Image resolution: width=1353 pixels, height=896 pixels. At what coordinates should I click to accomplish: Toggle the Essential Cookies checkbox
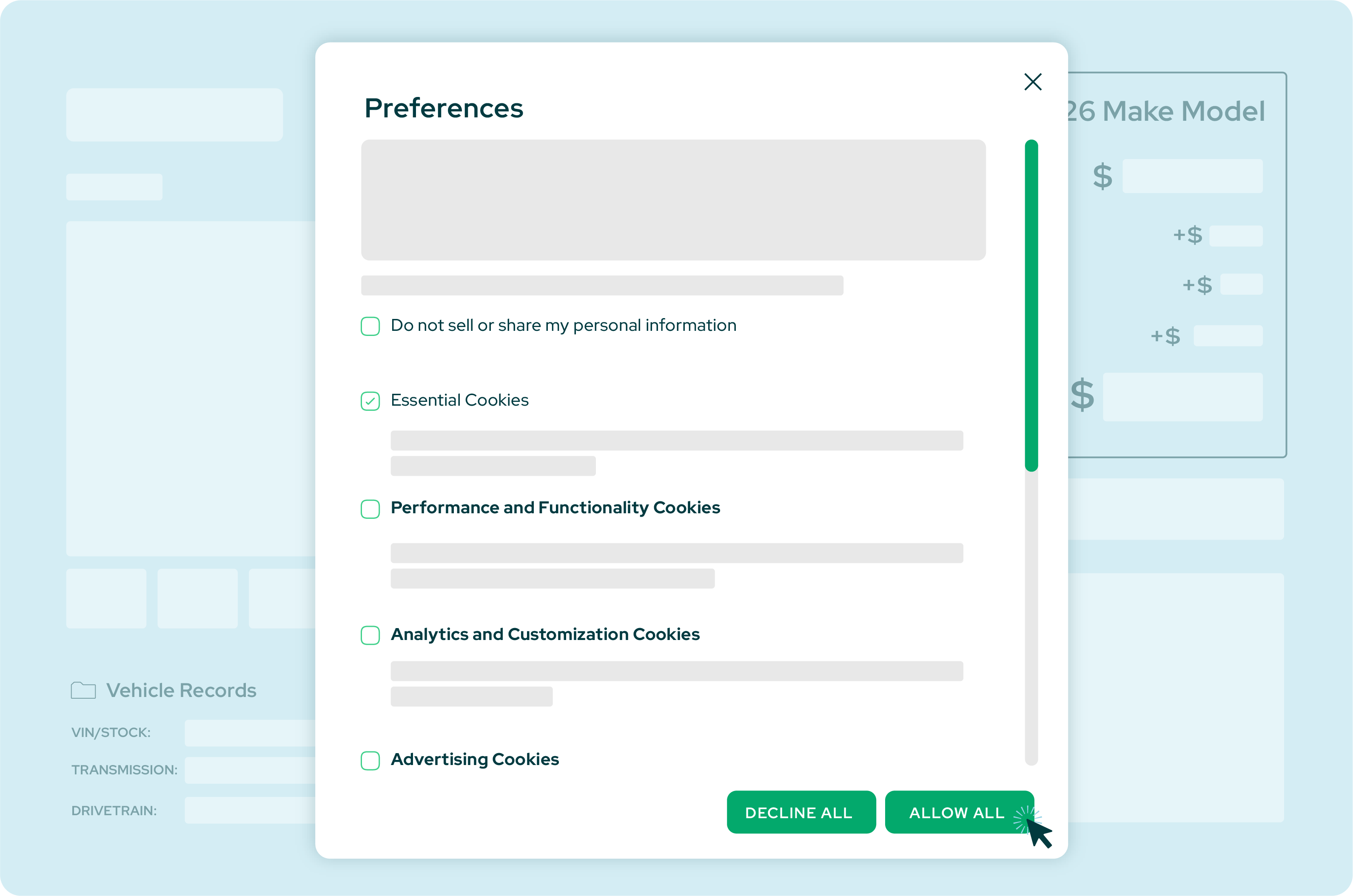pos(370,401)
